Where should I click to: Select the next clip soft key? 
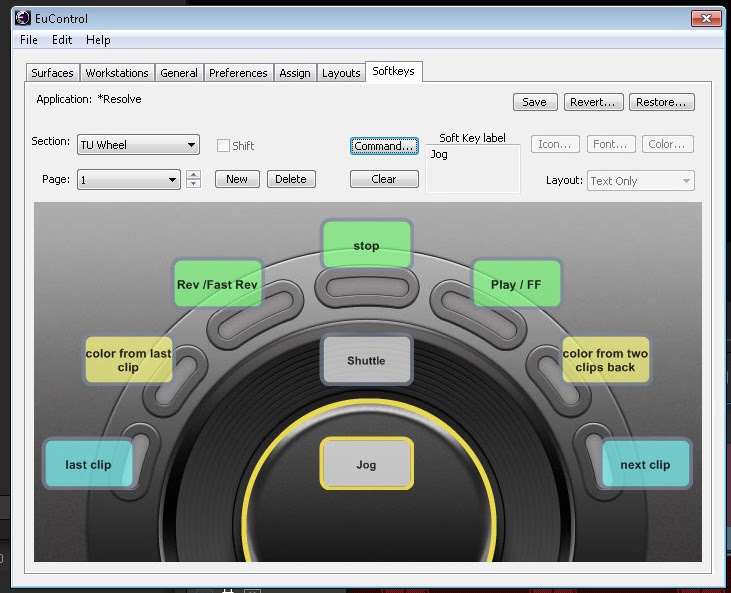(x=645, y=464)
